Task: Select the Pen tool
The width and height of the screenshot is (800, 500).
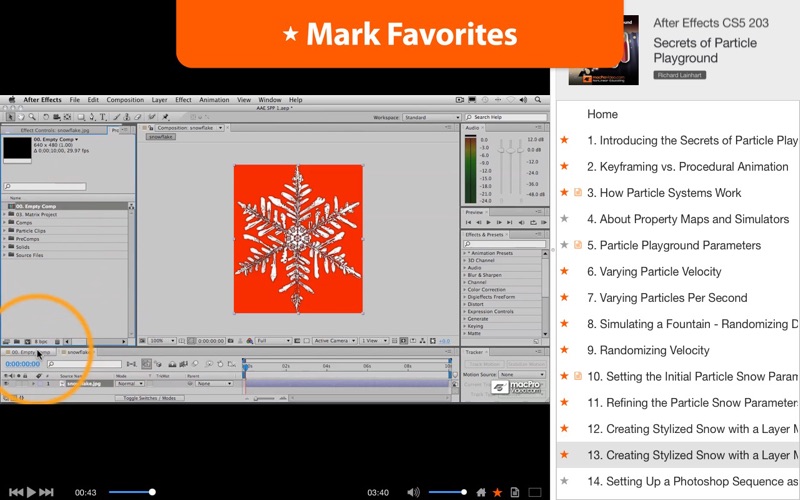Action: pyautogui.click(x=92, y=117)
